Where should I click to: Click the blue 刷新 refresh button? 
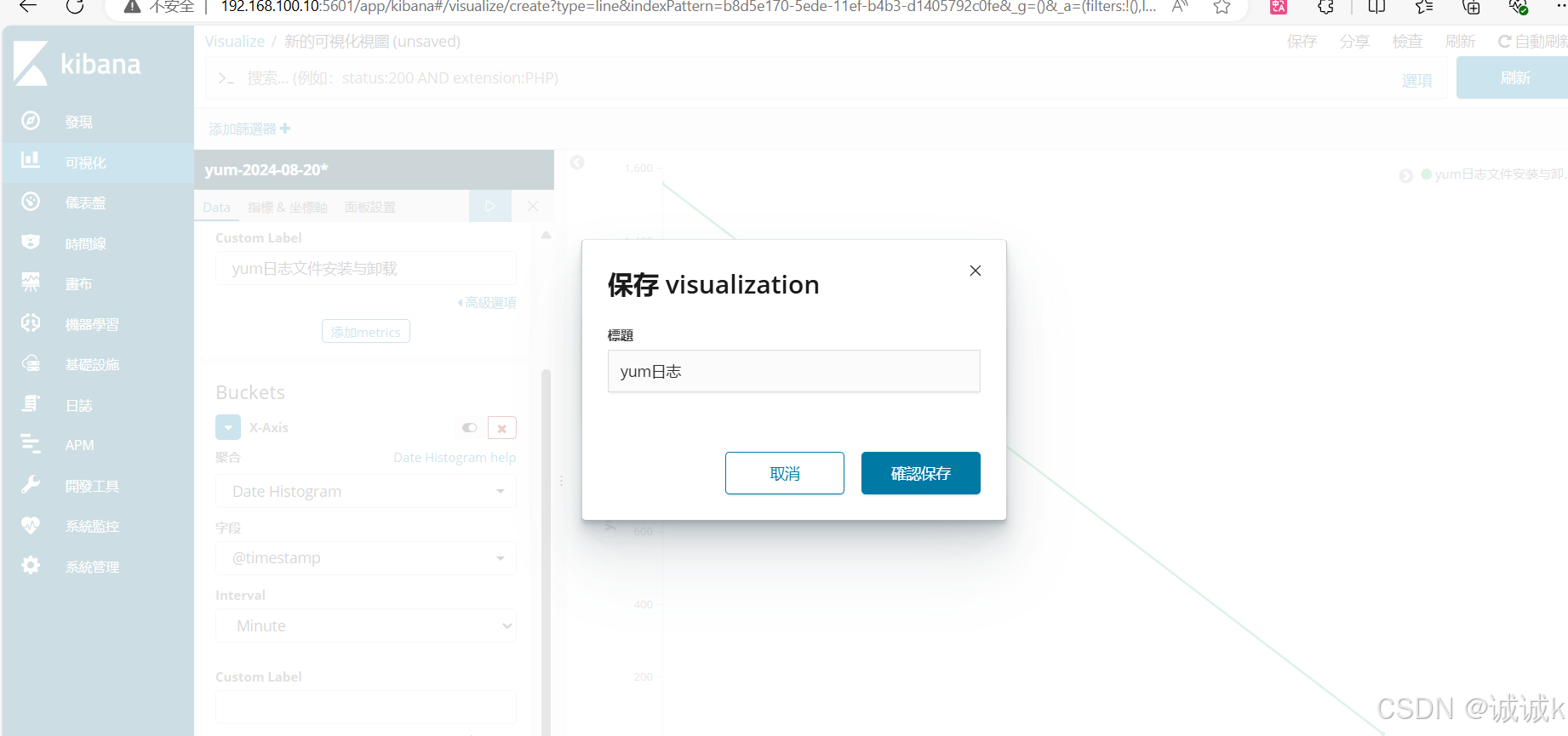(1513, 77)
